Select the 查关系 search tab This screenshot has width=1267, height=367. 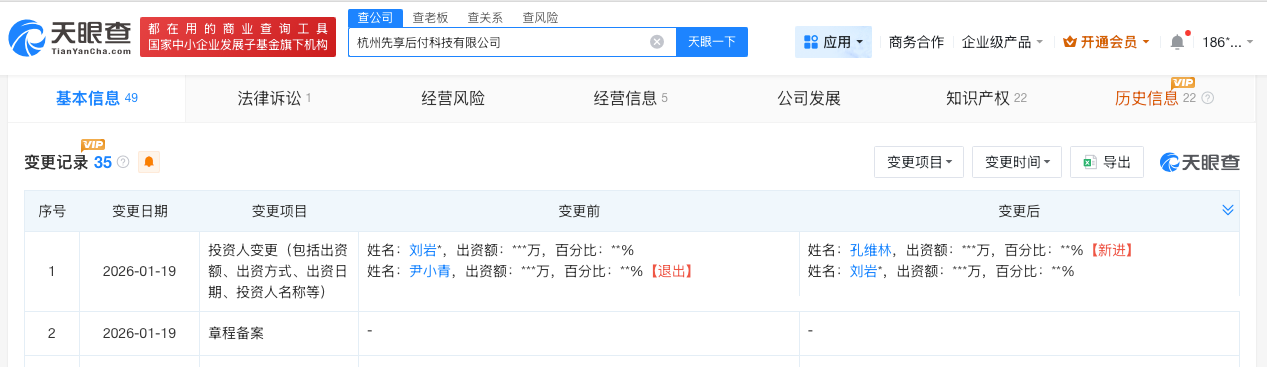pos(485,18)
